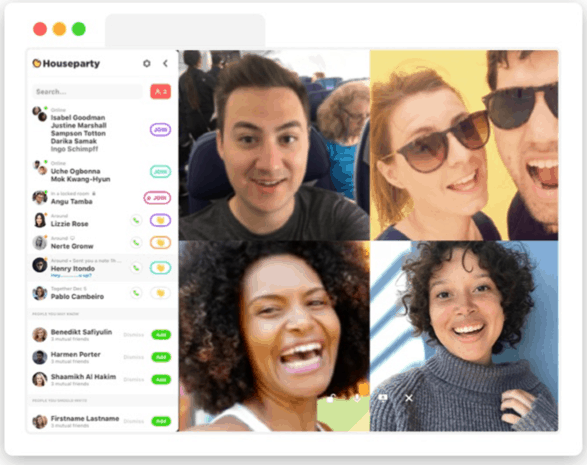Call Nerte Gronw with the phone icon

[136, 243]
